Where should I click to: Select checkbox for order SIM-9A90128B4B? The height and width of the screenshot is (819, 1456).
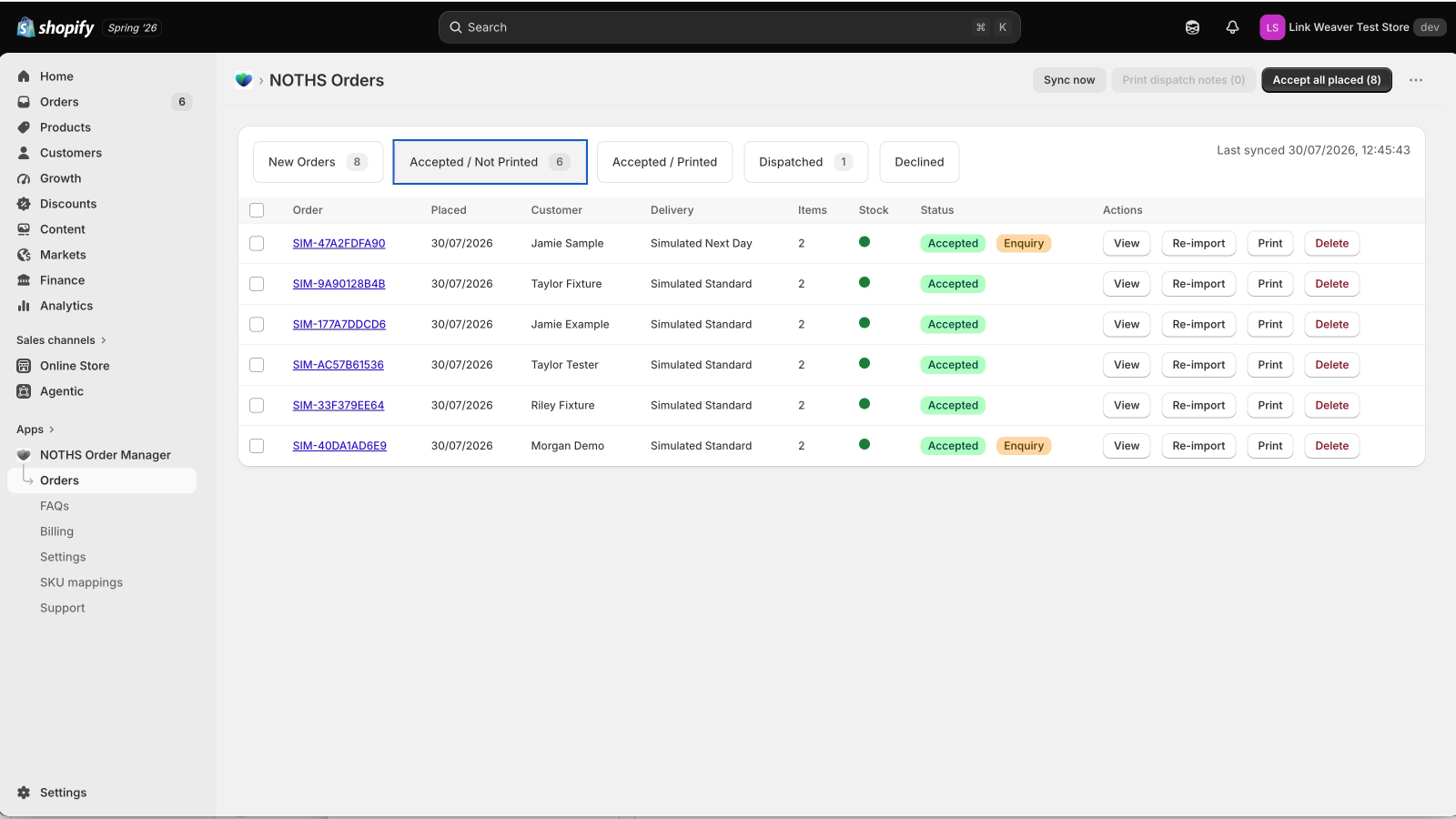257,284
